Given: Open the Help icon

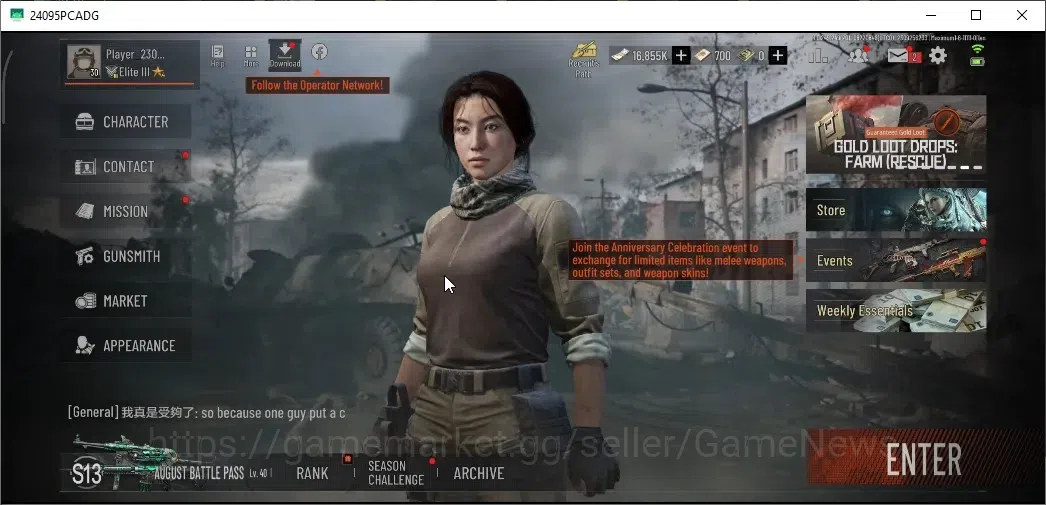Looking at the screenshot, I should pos(217,55).
